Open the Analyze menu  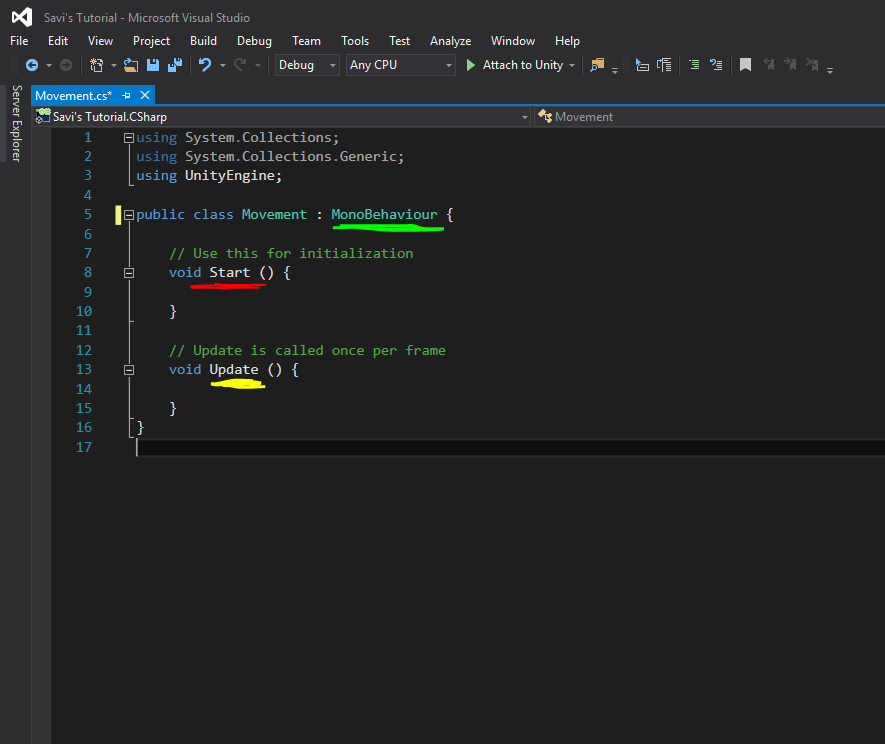click(450, 41)
